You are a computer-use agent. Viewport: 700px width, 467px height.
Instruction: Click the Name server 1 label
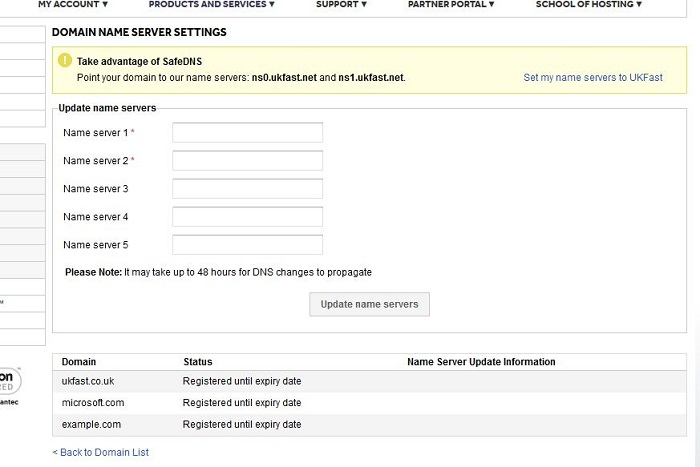click(x=96, y=133)
